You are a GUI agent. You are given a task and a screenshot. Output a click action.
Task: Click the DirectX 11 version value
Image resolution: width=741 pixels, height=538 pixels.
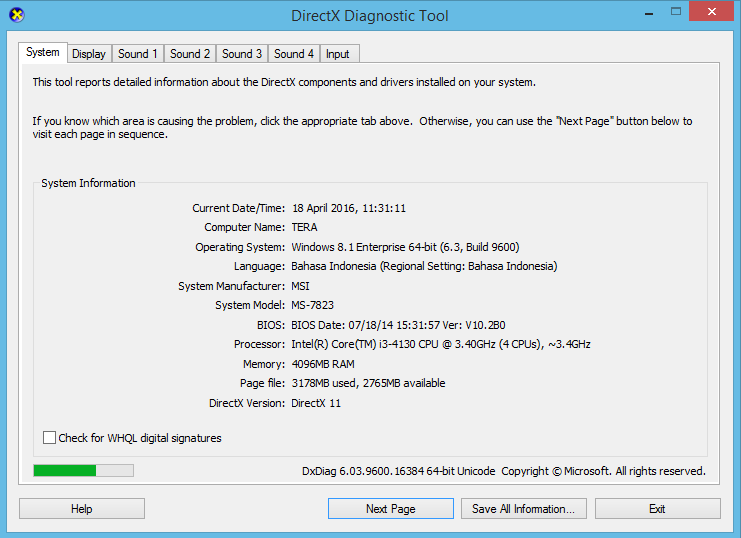click(316, 403)
